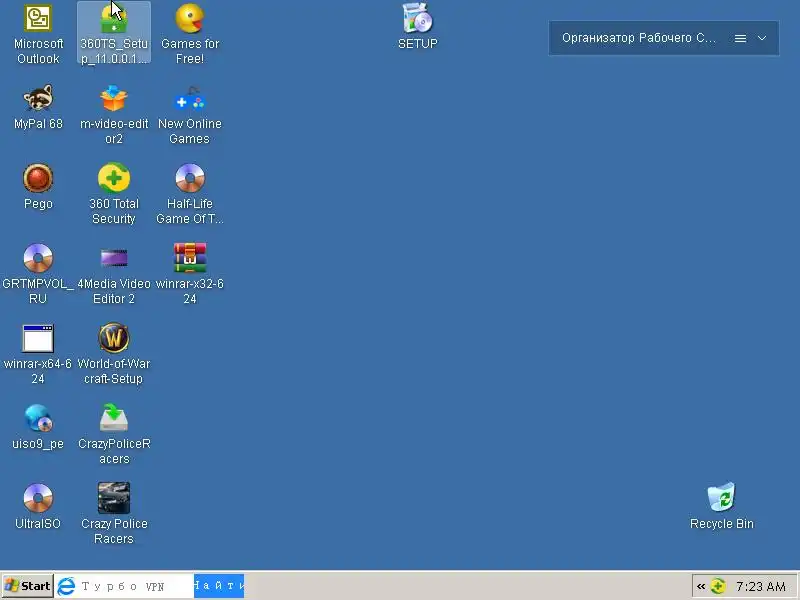Image resolution: width=800 pixels, height=600 pixels.
Task: Open the Start menu
Action: 28,586
